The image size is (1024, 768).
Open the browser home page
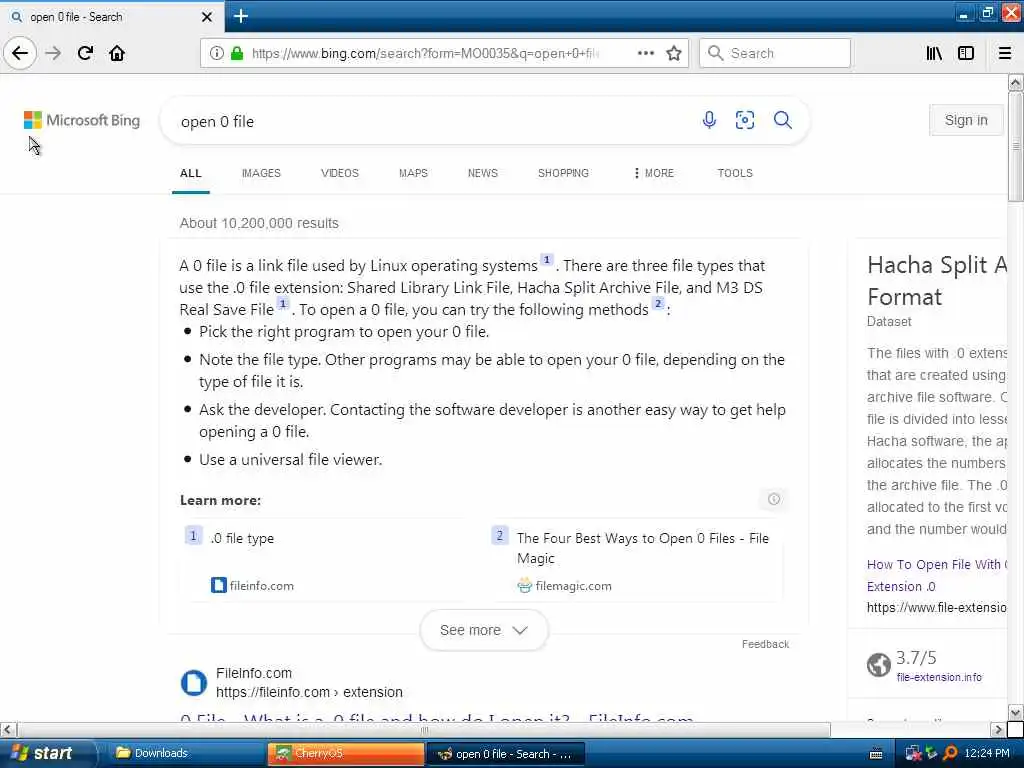(117, 53)
